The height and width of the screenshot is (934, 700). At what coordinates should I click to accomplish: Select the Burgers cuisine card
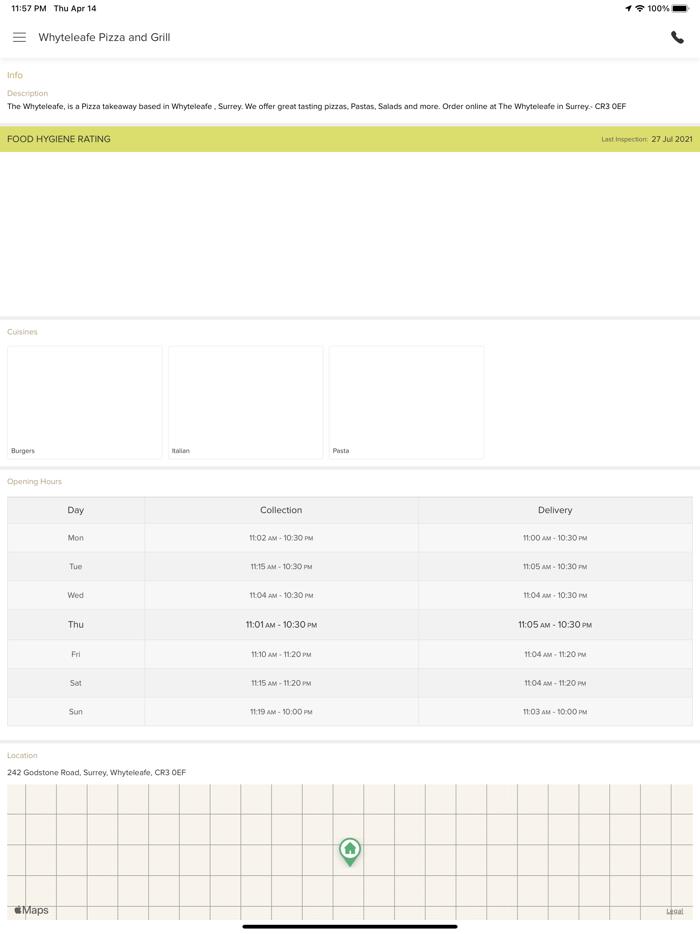pos(85,402)
